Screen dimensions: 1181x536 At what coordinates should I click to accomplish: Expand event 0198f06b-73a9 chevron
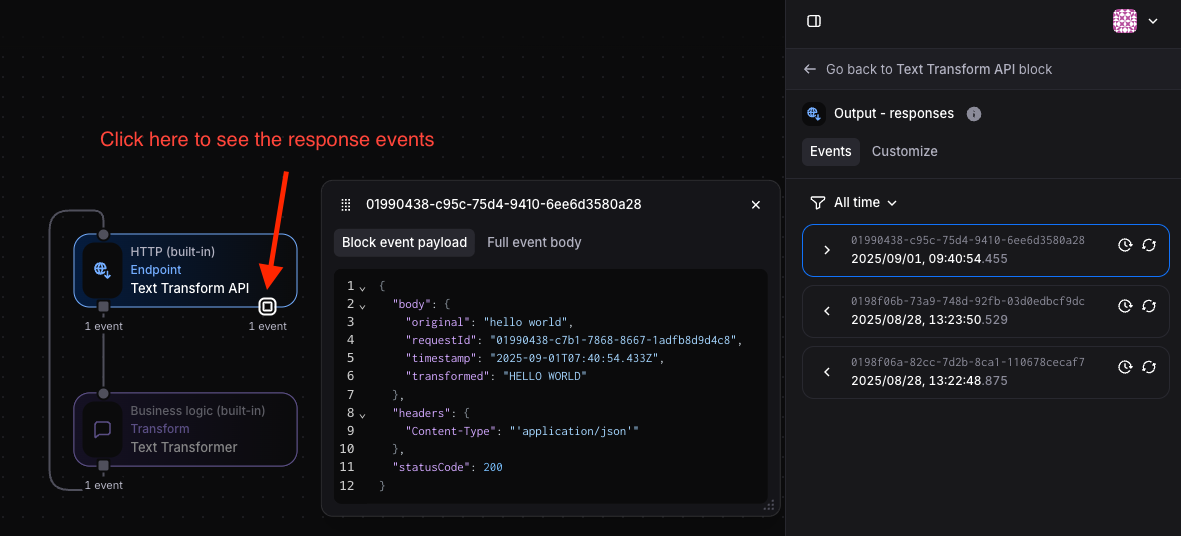click(827, 311)
